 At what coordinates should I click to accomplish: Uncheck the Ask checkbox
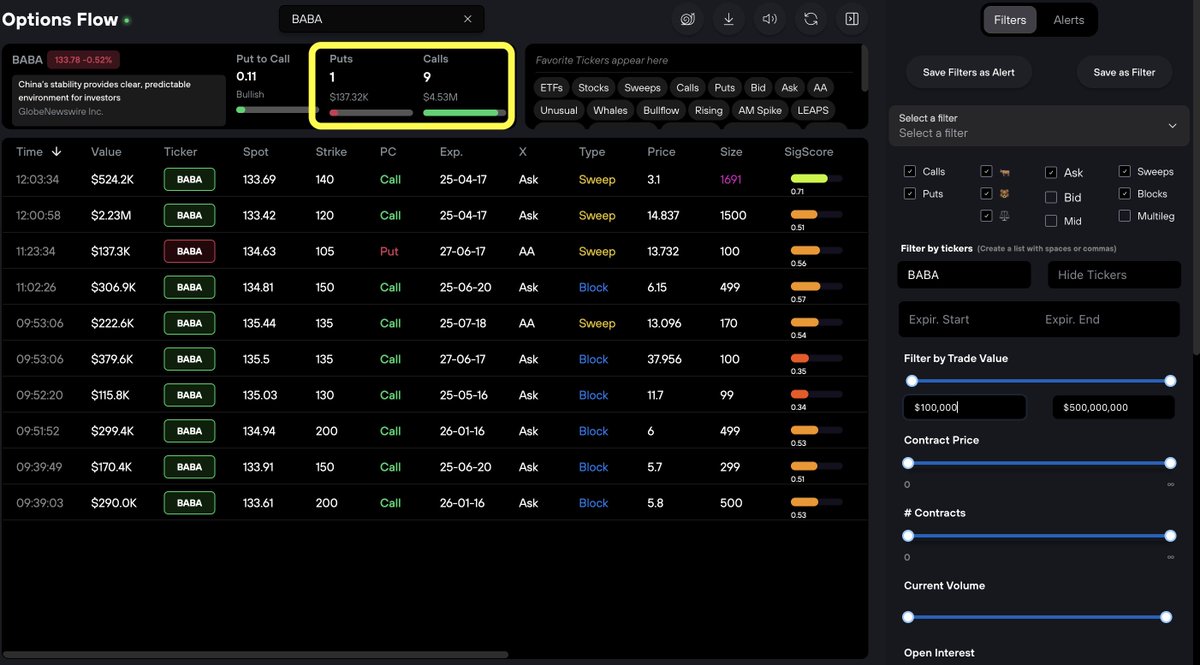(1051, 173)
